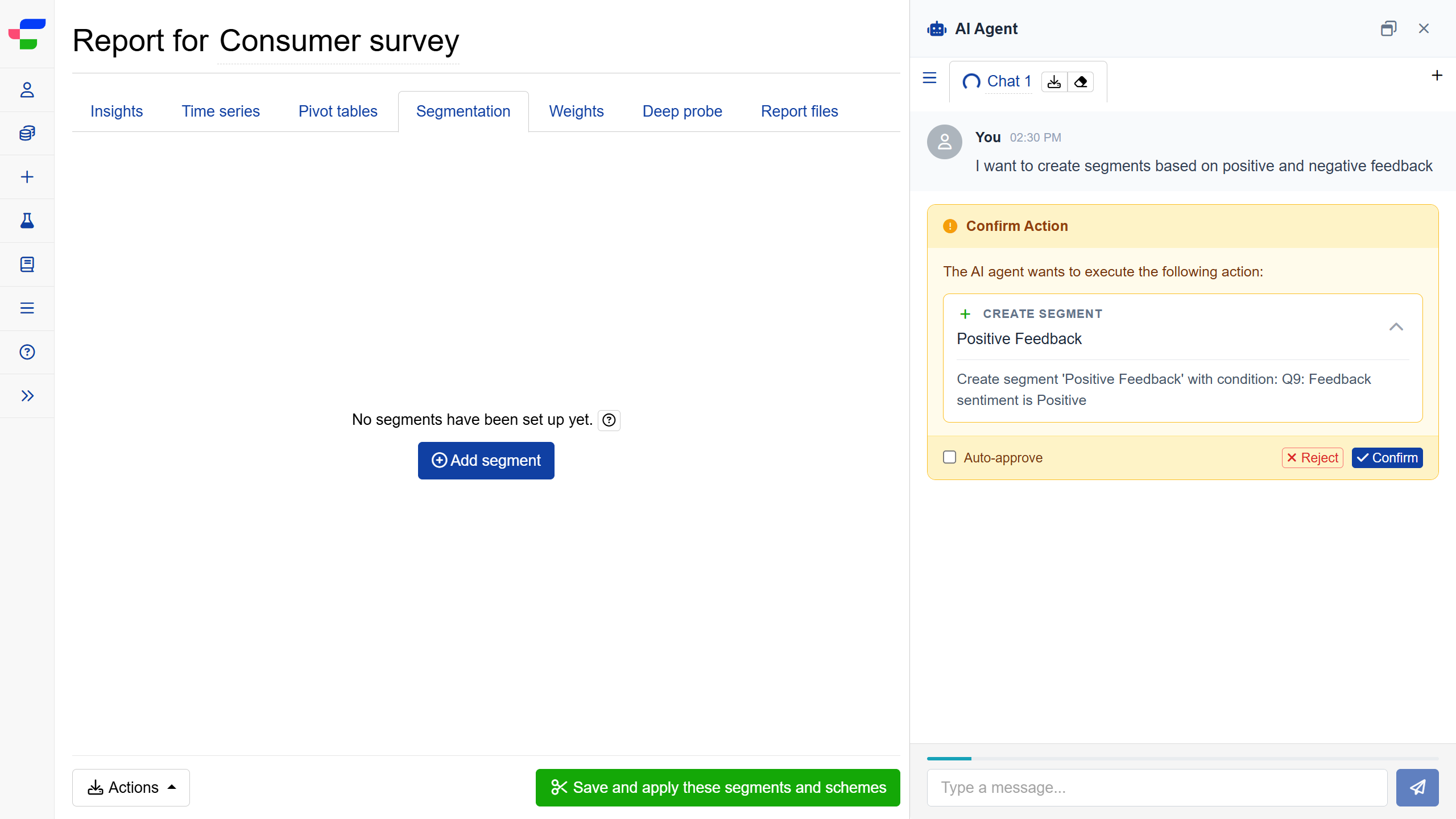Open the documentation book icon in sidebar
Image resolution: width=1456 pixels, height=819 pixels.
coord(27,264)
